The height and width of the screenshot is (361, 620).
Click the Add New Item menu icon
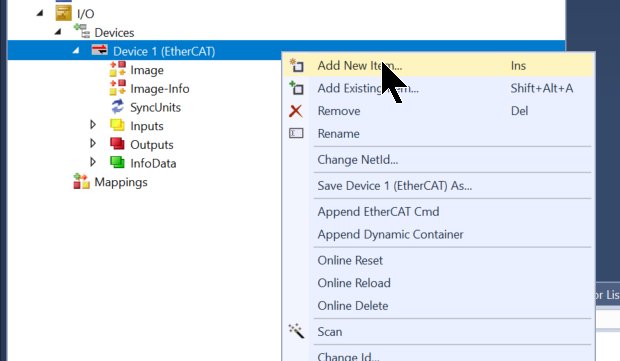tap(296, 65)
